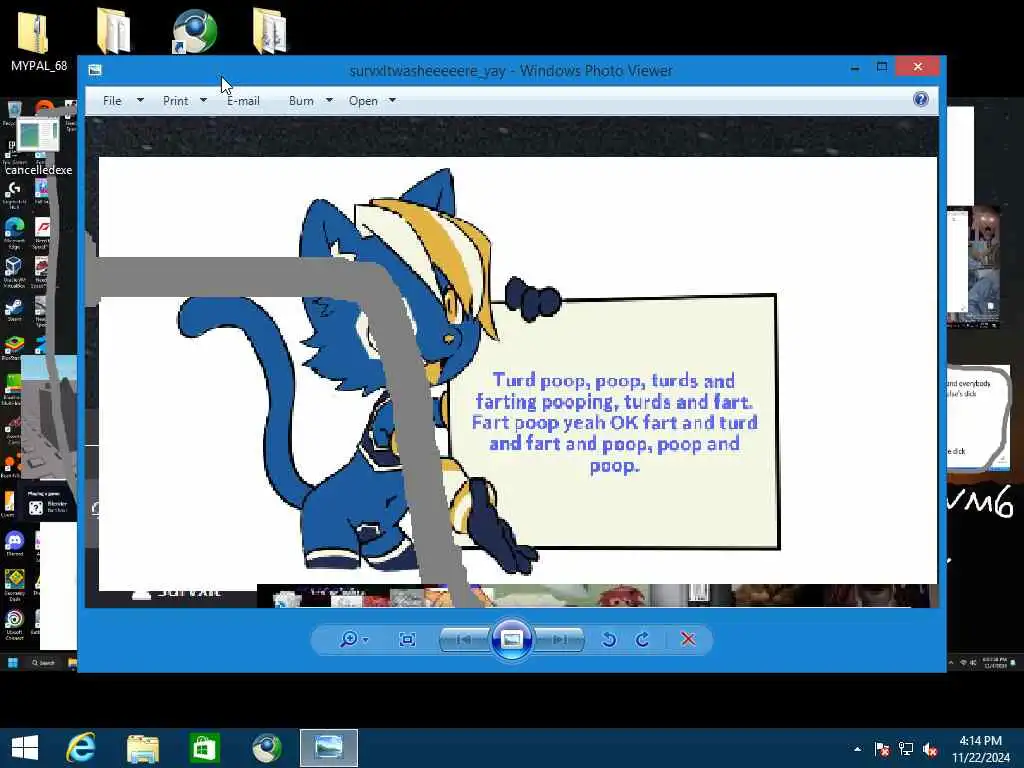Expand the File menu dropdown arrow

[140, 101]
